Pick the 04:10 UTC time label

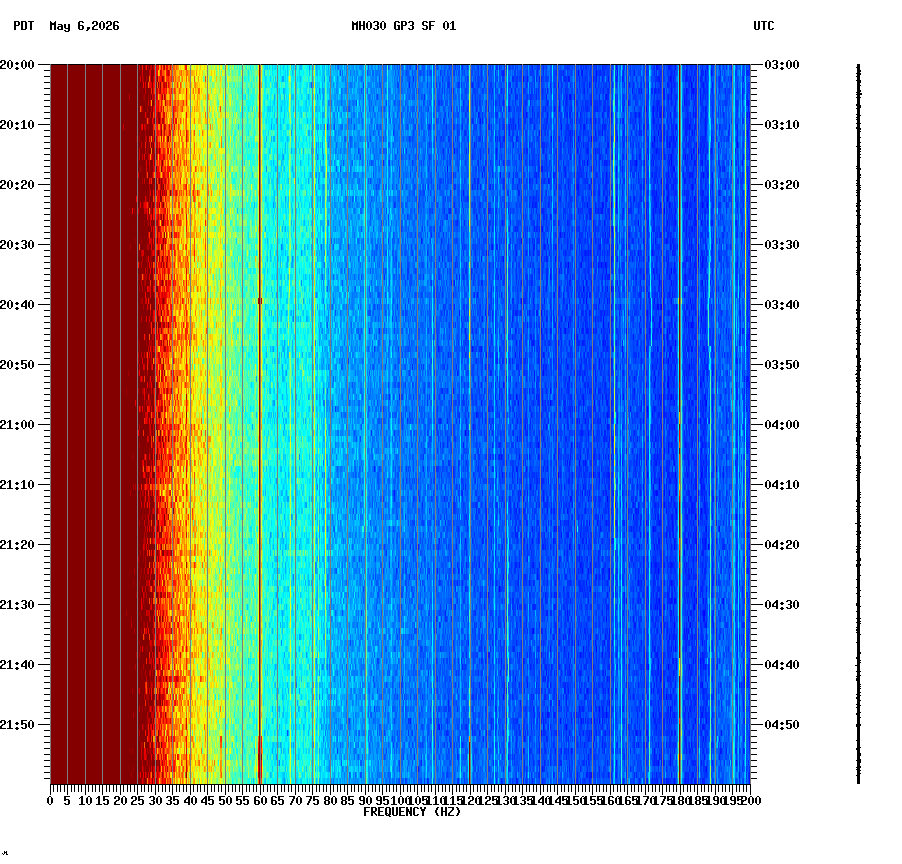click(782, 485)
